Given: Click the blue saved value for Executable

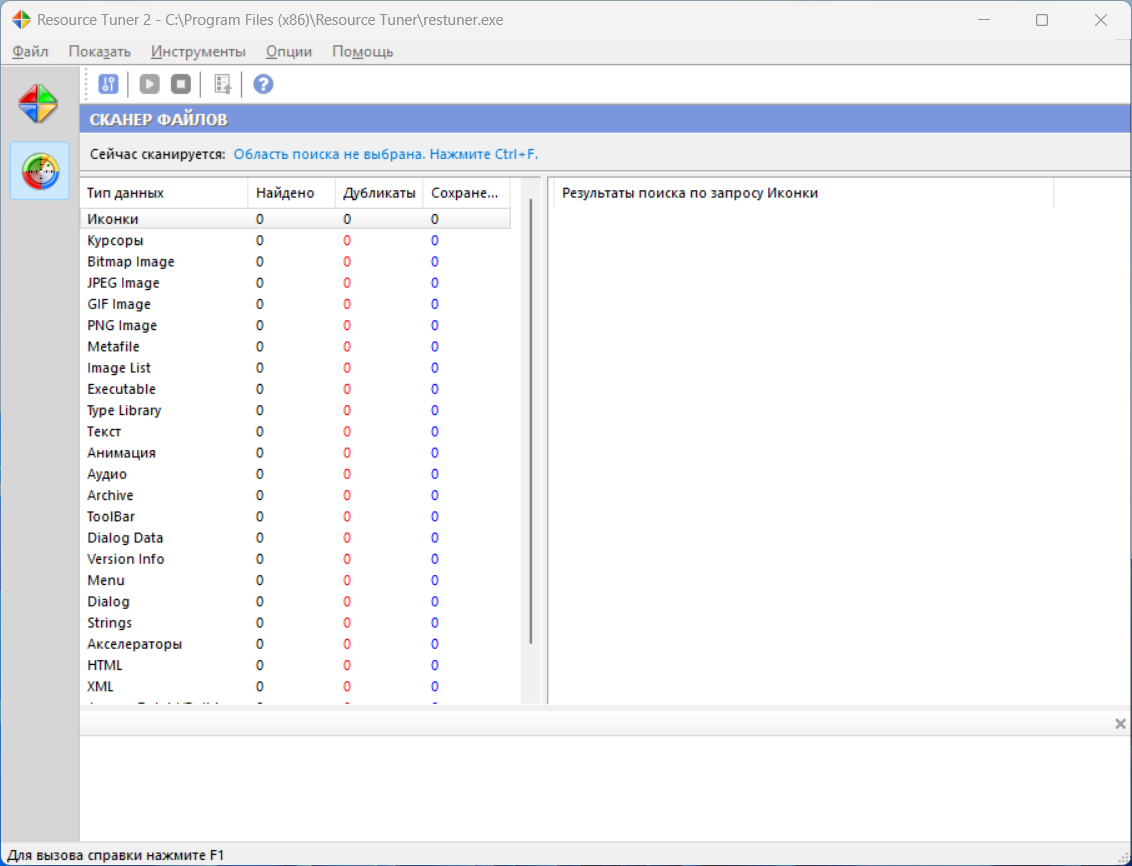Looking at the screenshot, I should (435, 389).
